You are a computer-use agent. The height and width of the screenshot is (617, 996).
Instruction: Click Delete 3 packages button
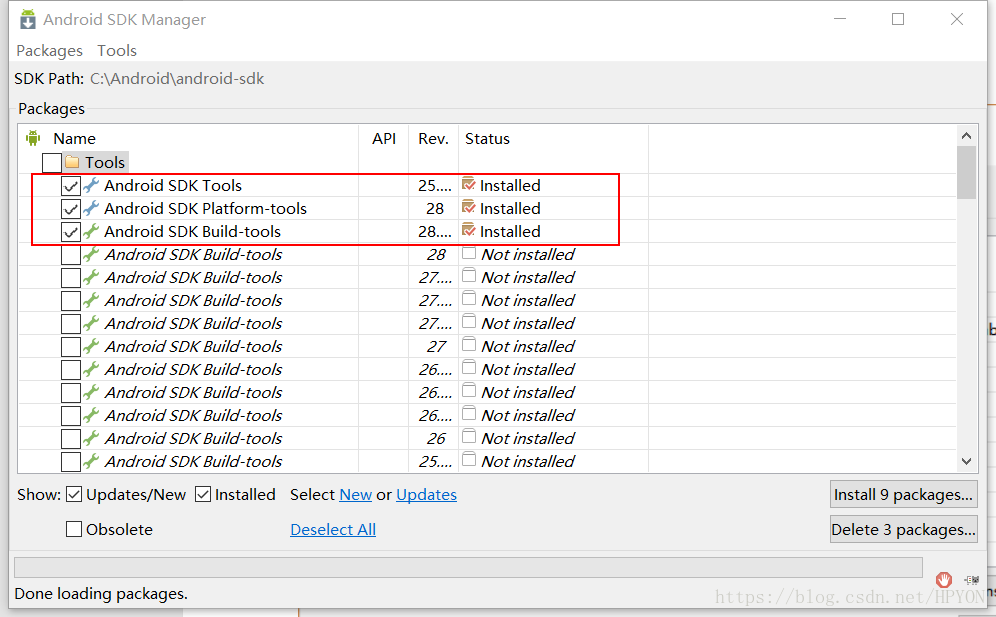coord(903,529)
